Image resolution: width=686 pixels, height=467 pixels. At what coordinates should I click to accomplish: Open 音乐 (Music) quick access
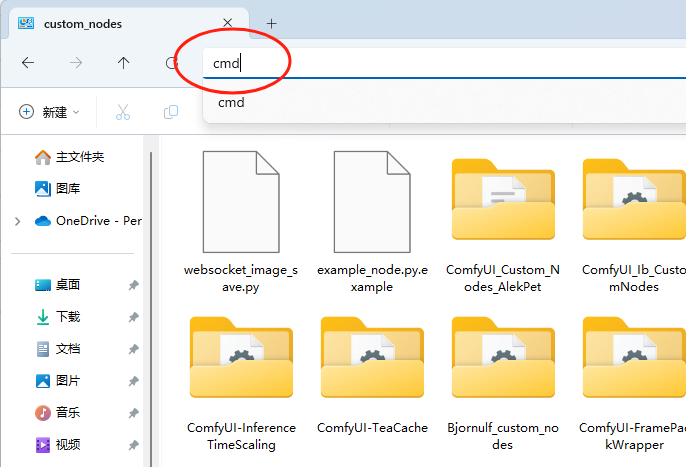tap(57, 413)
